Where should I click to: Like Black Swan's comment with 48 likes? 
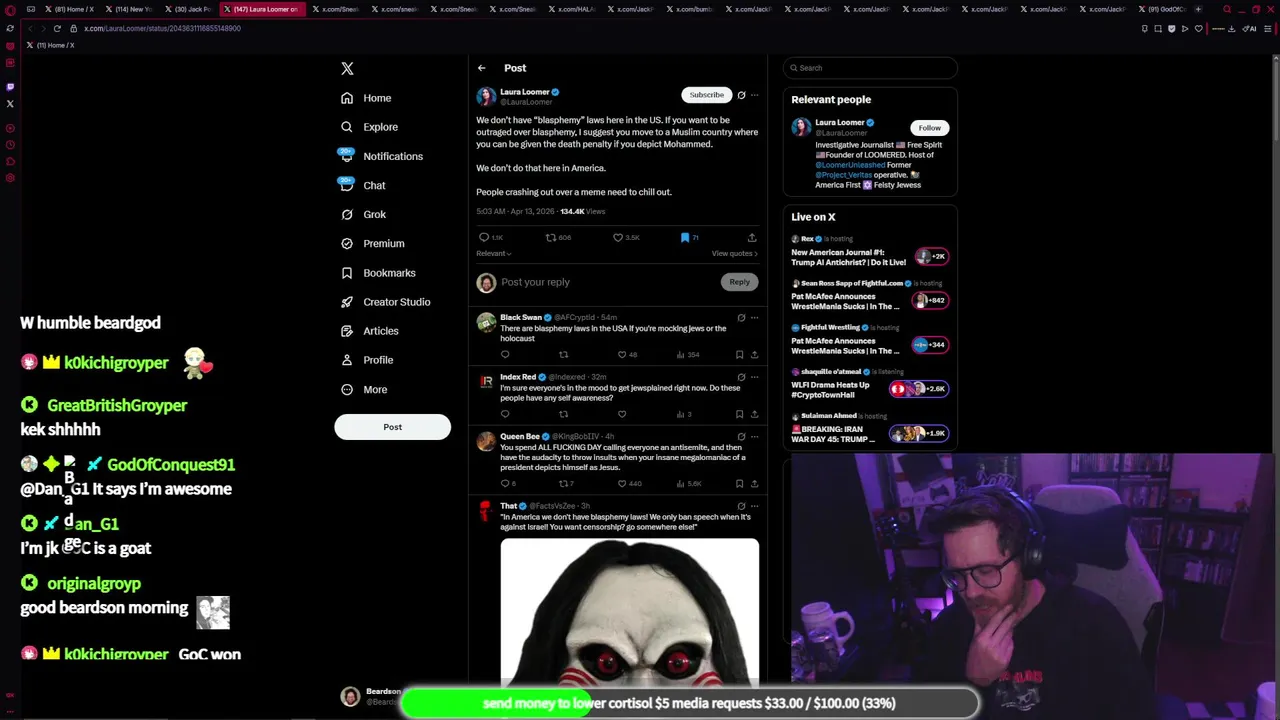click(622, 354)
